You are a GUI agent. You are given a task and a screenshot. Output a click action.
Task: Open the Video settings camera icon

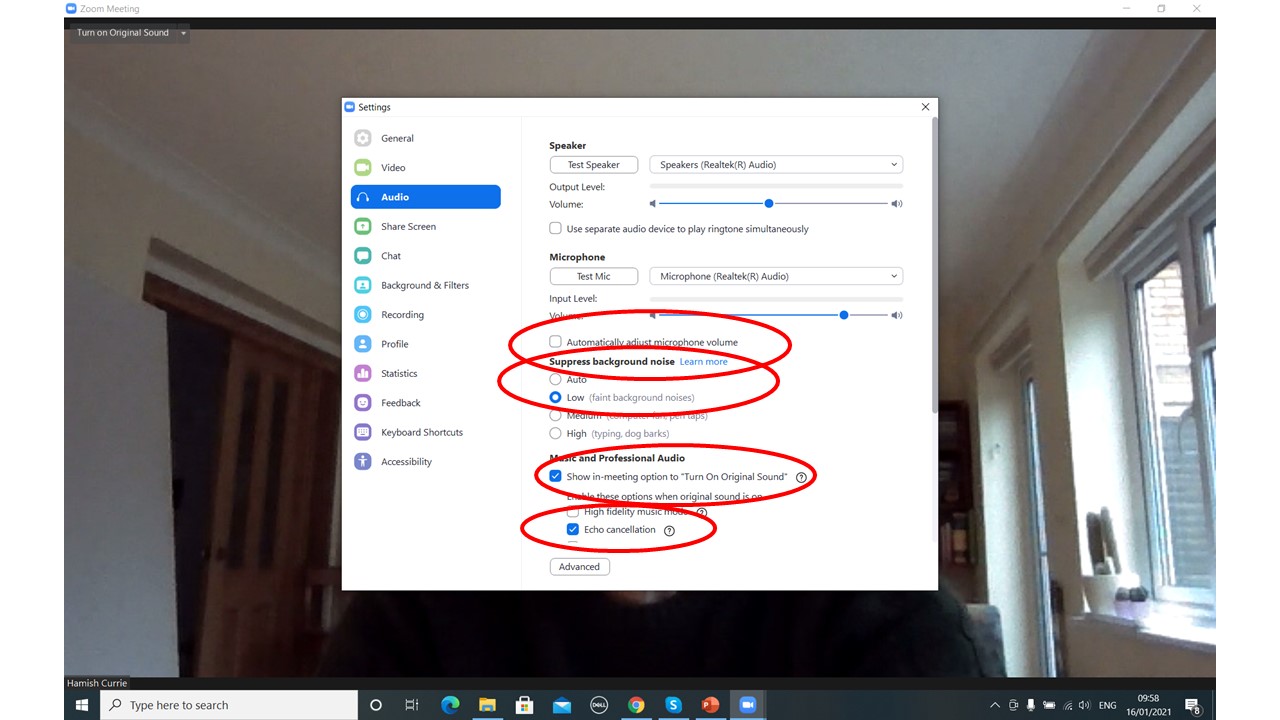363,167
